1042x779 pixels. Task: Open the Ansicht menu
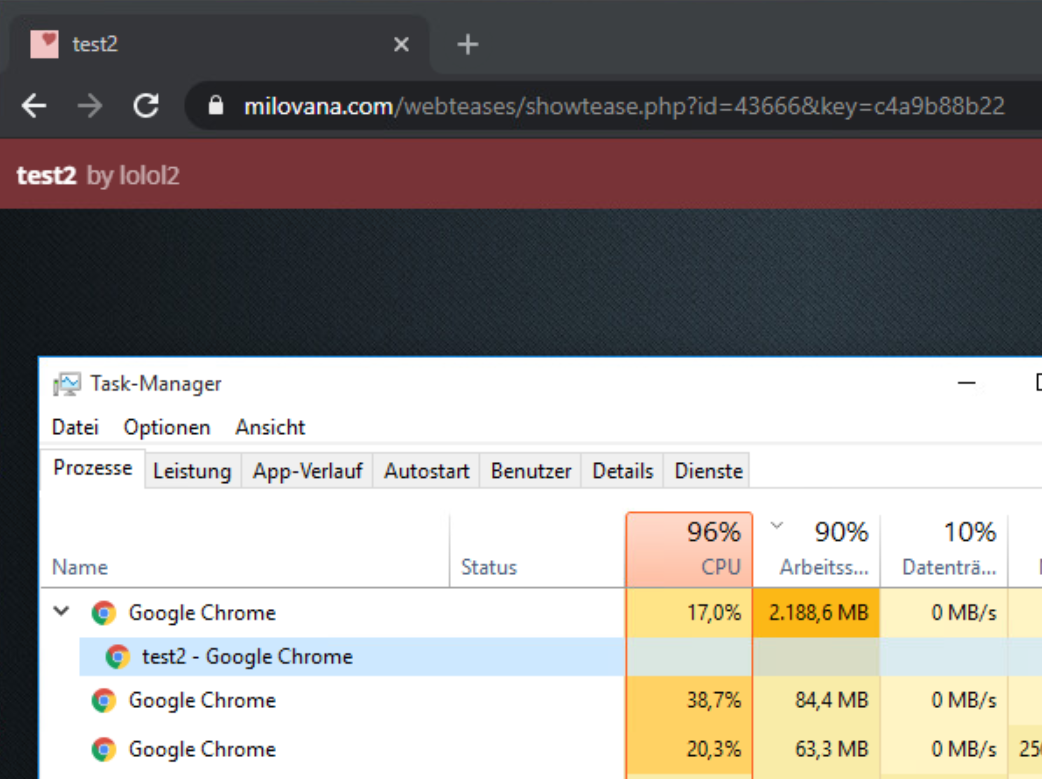(270, 427)
